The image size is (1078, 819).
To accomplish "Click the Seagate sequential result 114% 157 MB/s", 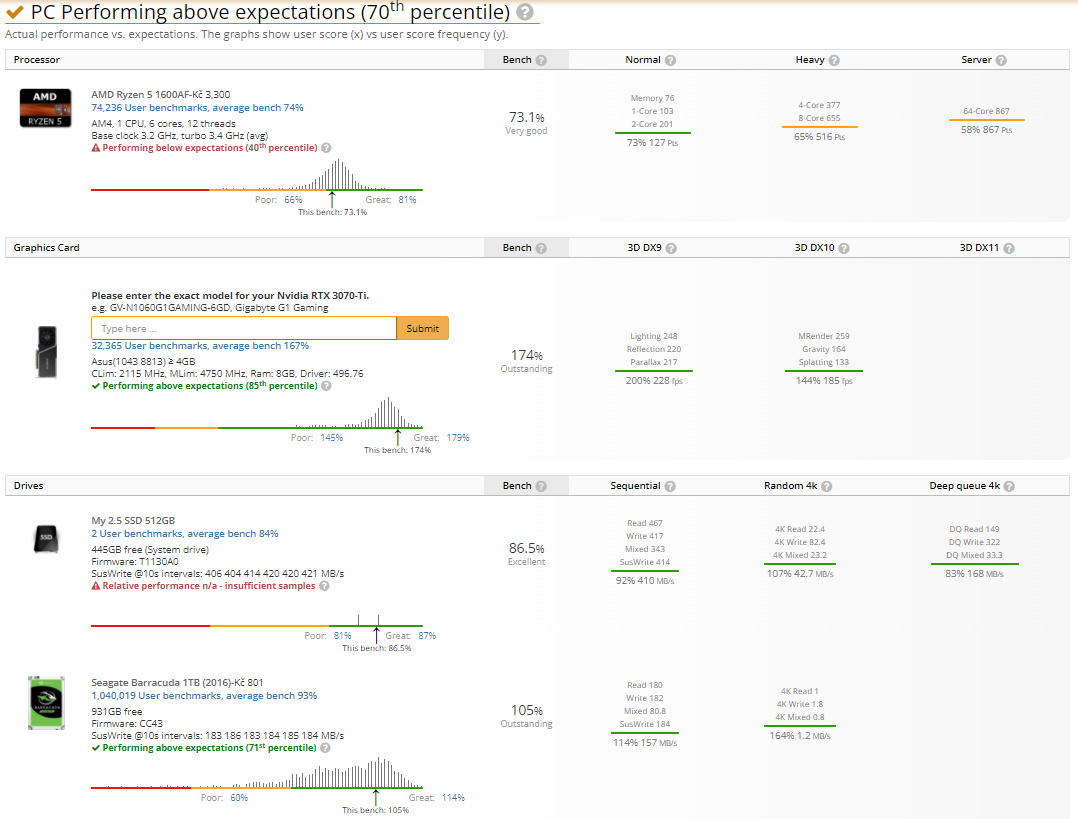I will 645,743.
